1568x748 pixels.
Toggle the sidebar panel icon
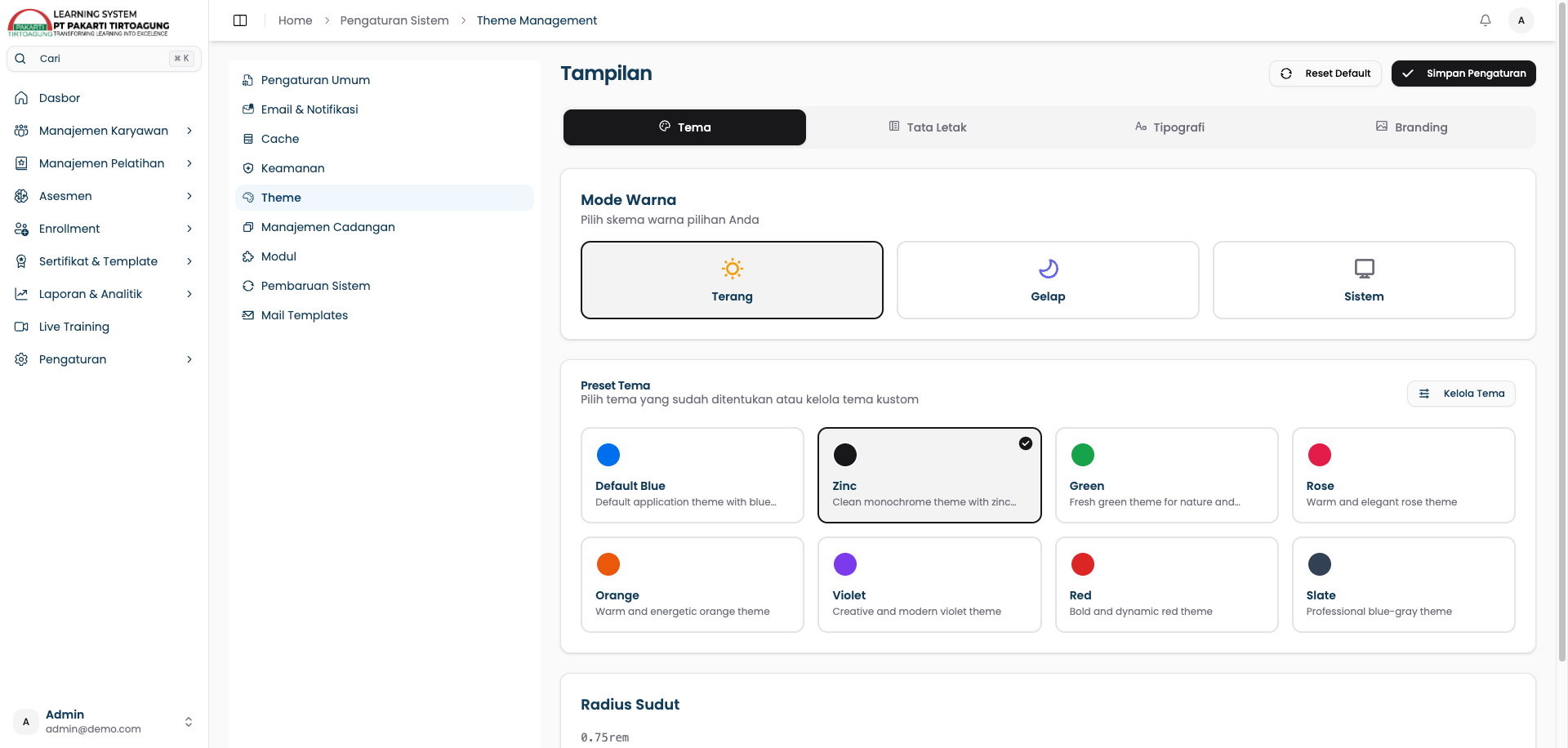pos(240,20)
